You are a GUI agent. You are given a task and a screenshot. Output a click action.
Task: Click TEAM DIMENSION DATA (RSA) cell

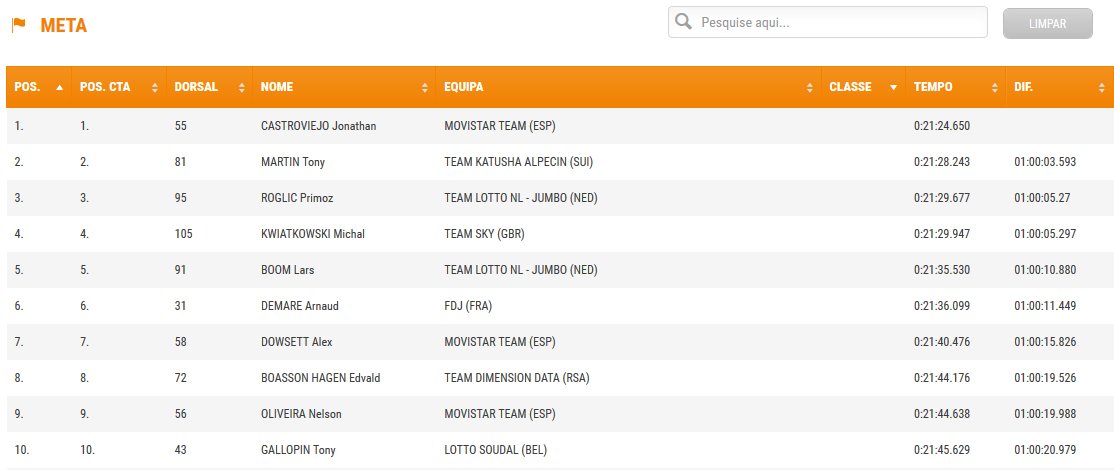tap(517, 378)
